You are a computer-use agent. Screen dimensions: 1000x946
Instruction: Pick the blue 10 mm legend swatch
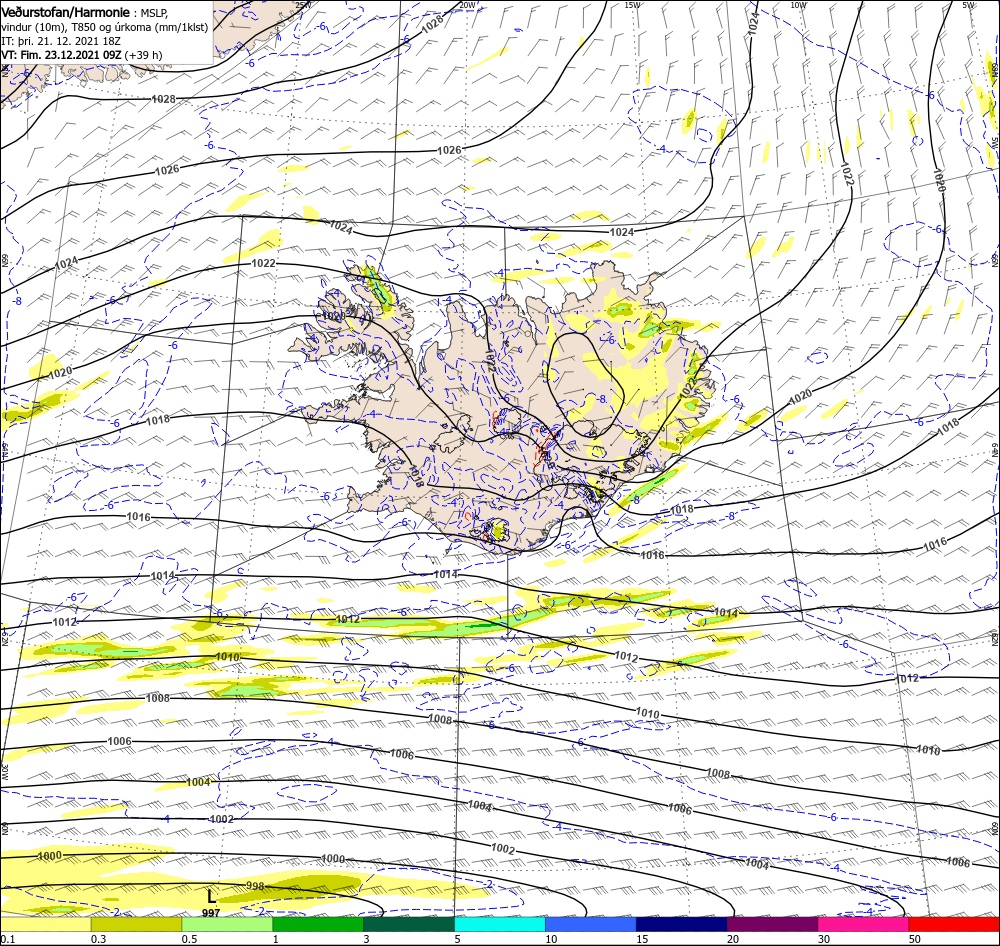tap(591, 924)
